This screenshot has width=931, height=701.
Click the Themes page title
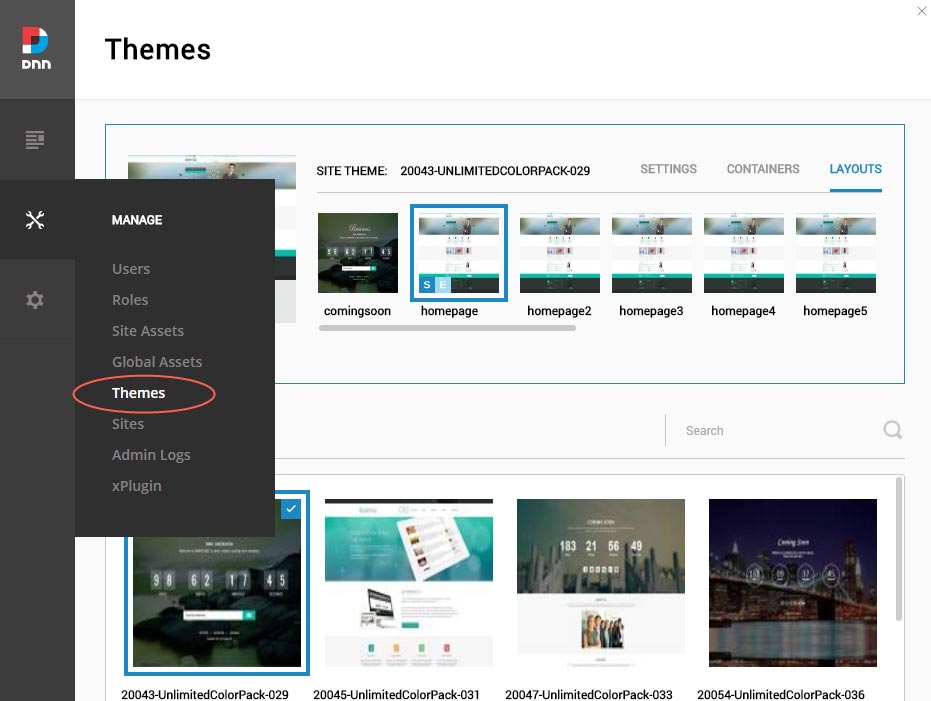(x=158, y=49)
